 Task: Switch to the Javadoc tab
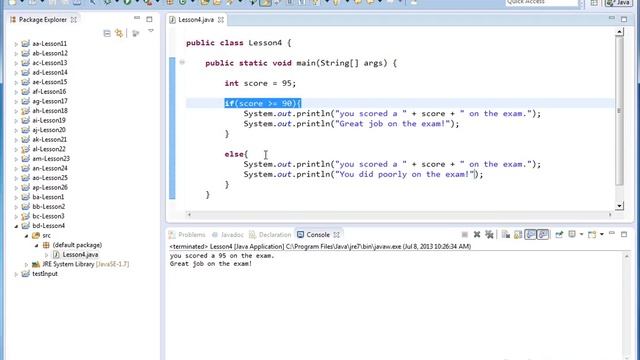pyautogui.click(x=228, y=235)
